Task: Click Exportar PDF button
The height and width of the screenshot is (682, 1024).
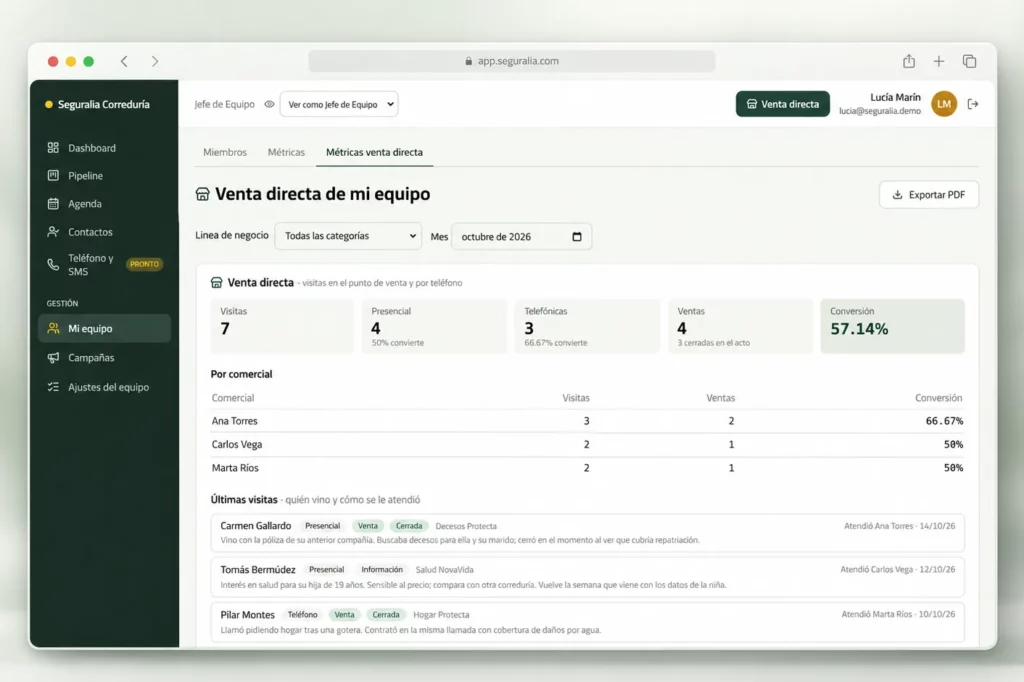Action: tap(929, 195)
